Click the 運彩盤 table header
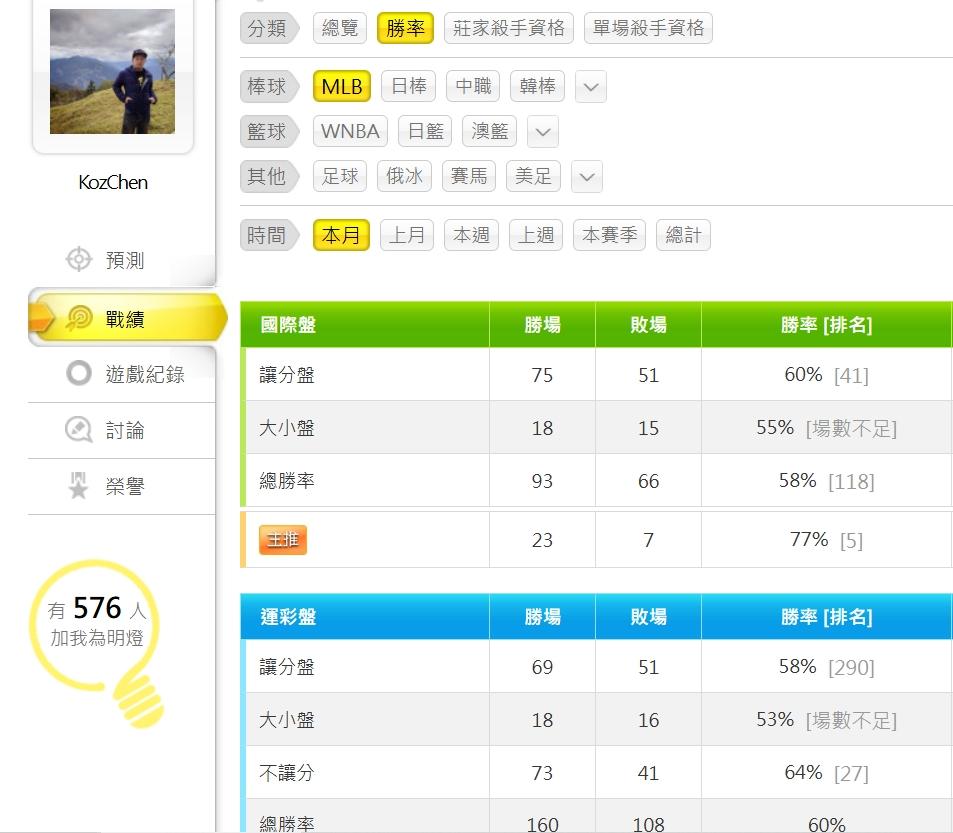The height and width of the screenshot is (833, 953). (288, 617)
